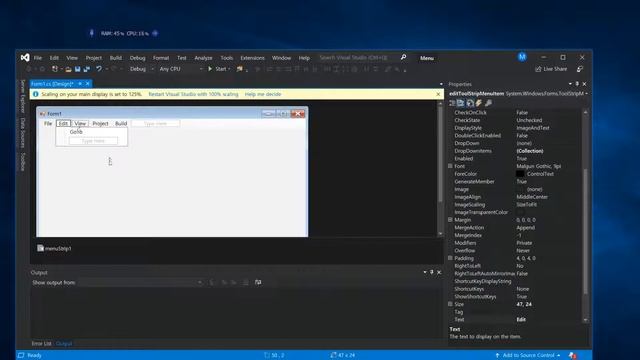This screenshot has width=640, height=360.
Task: Expand the Margin property
Action: [450, 220]
